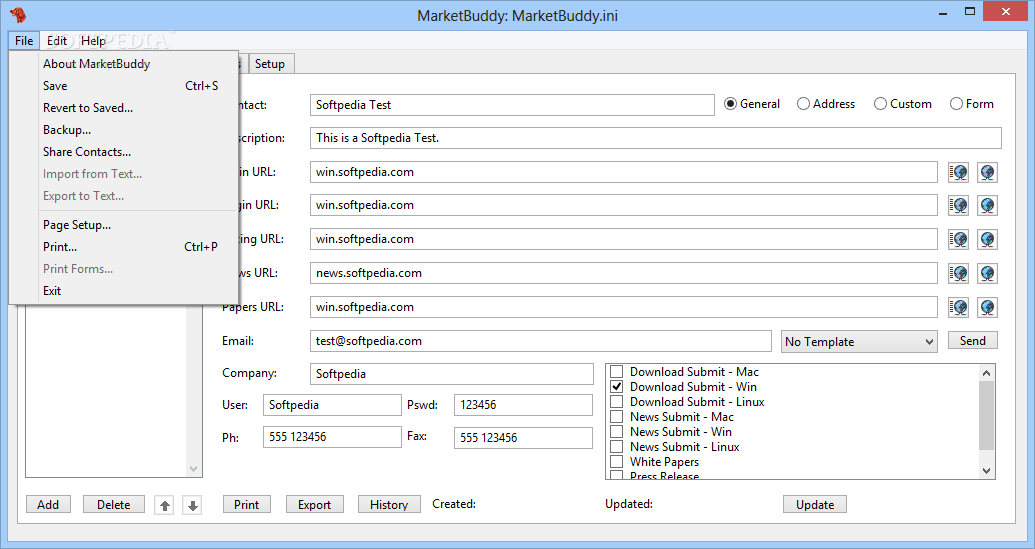Choose Print... in the File menu

pyautogui.click(x=124, y=247)
